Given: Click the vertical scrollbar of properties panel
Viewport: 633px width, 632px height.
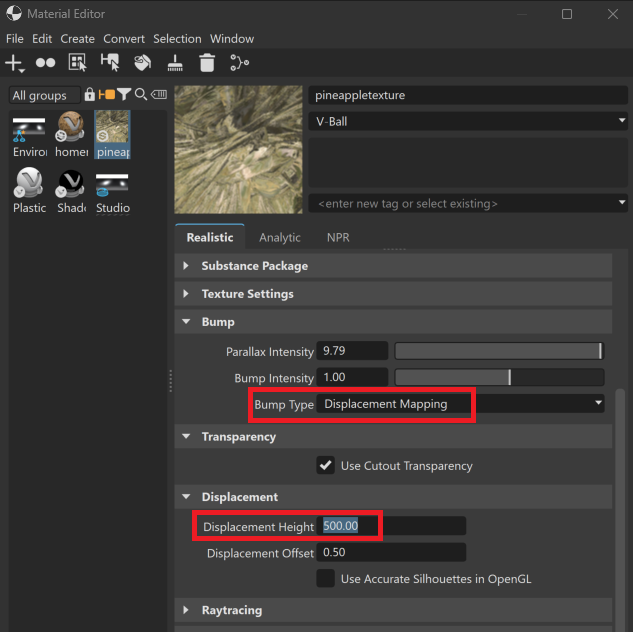Looking at the screenshot, I should (x=620, y=509).
